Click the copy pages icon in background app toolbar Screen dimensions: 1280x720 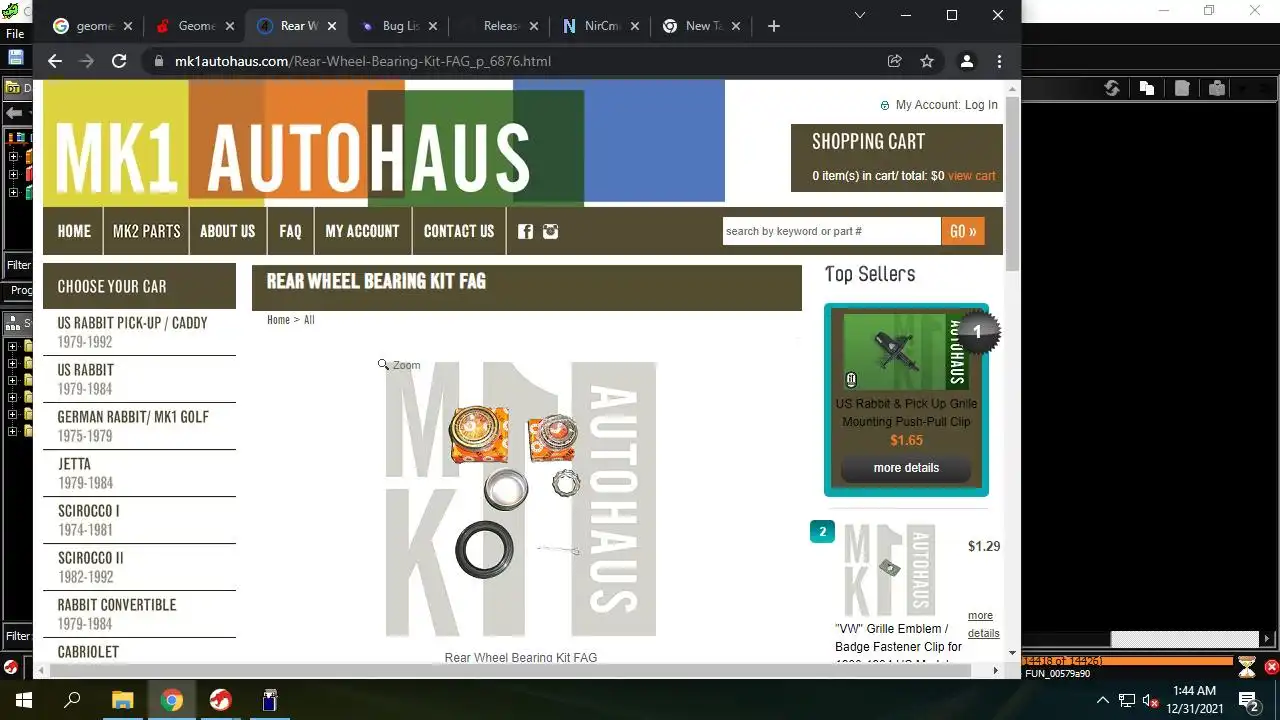[x=1146, y=88]
